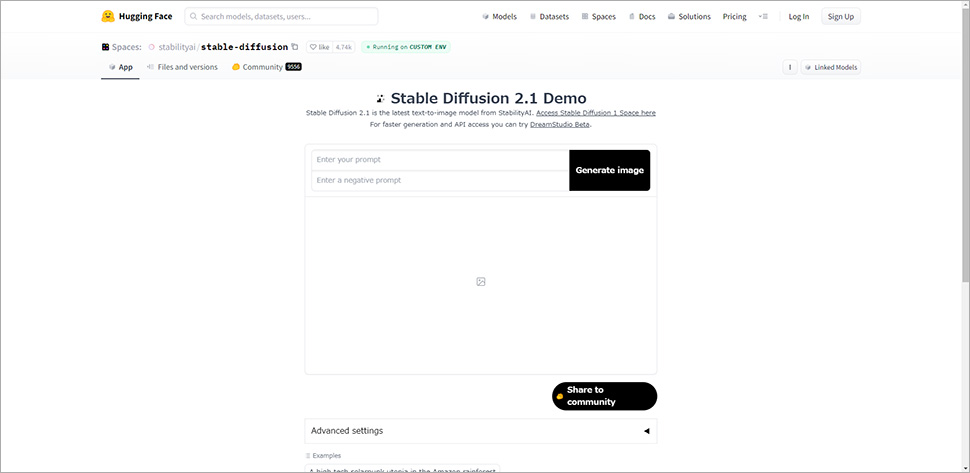Click the Linked Models button
Viewport: 970px width, 473px height.
(x=831, y=67)
